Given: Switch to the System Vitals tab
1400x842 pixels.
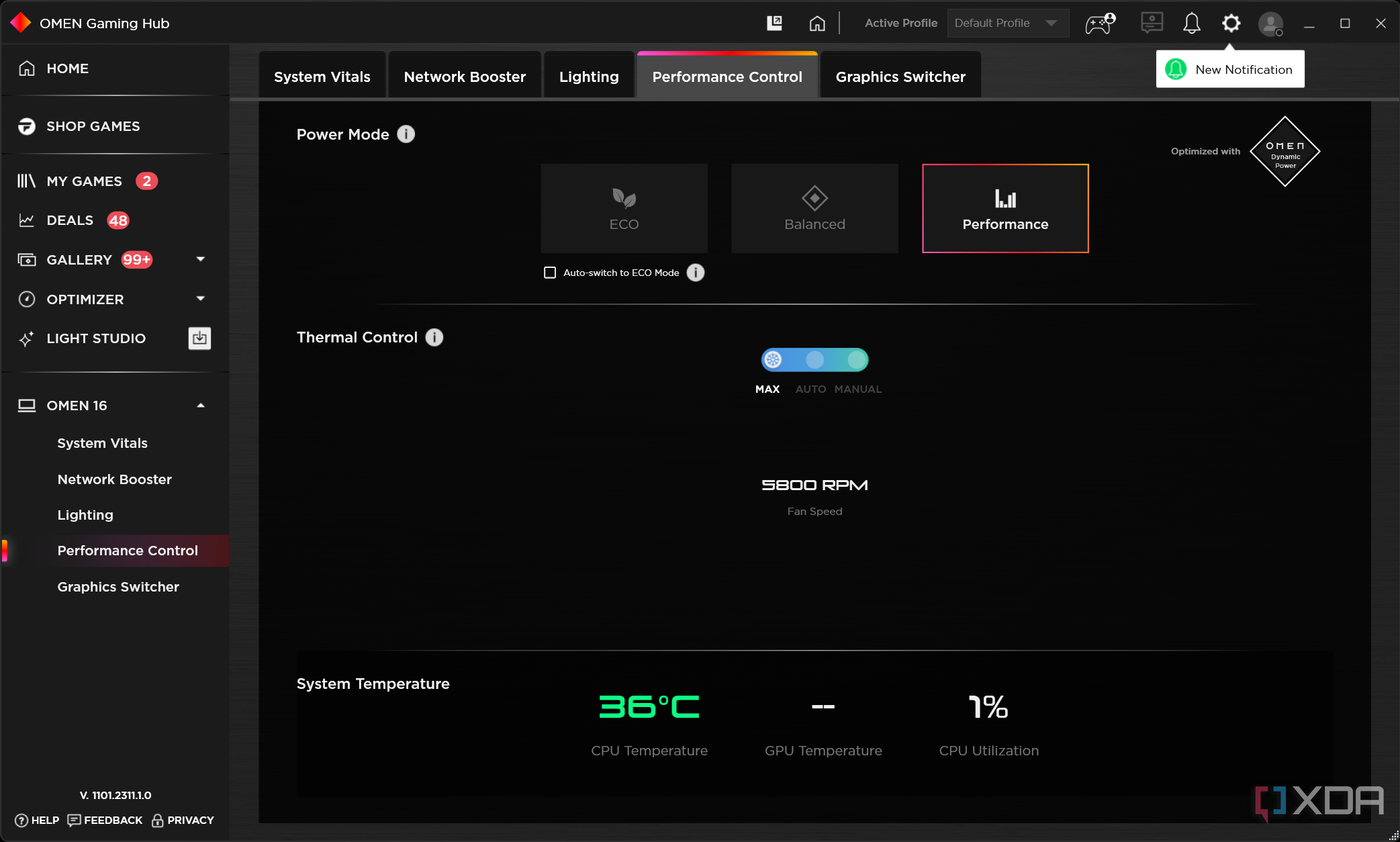Looking at the screenshot, I should click(322, 77).
